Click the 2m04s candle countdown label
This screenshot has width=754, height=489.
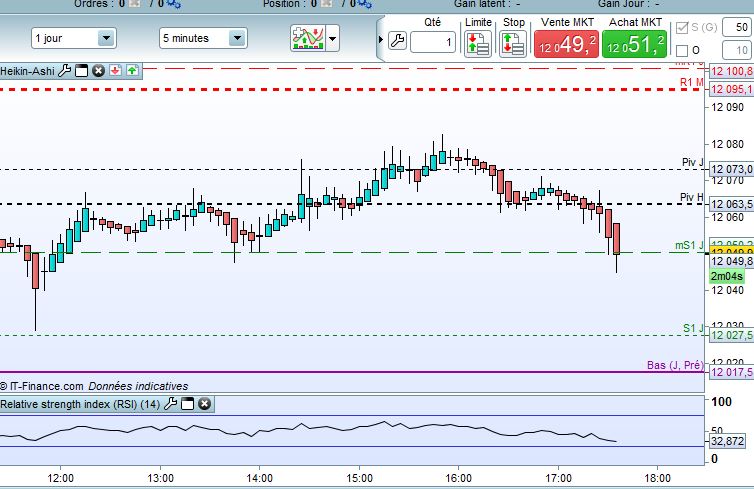[x=727, y=276]
